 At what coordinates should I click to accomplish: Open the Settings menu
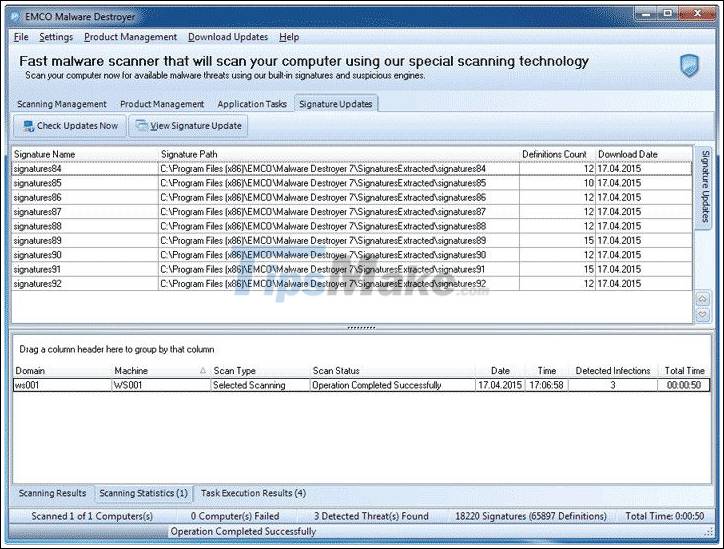tap(56, 37)
